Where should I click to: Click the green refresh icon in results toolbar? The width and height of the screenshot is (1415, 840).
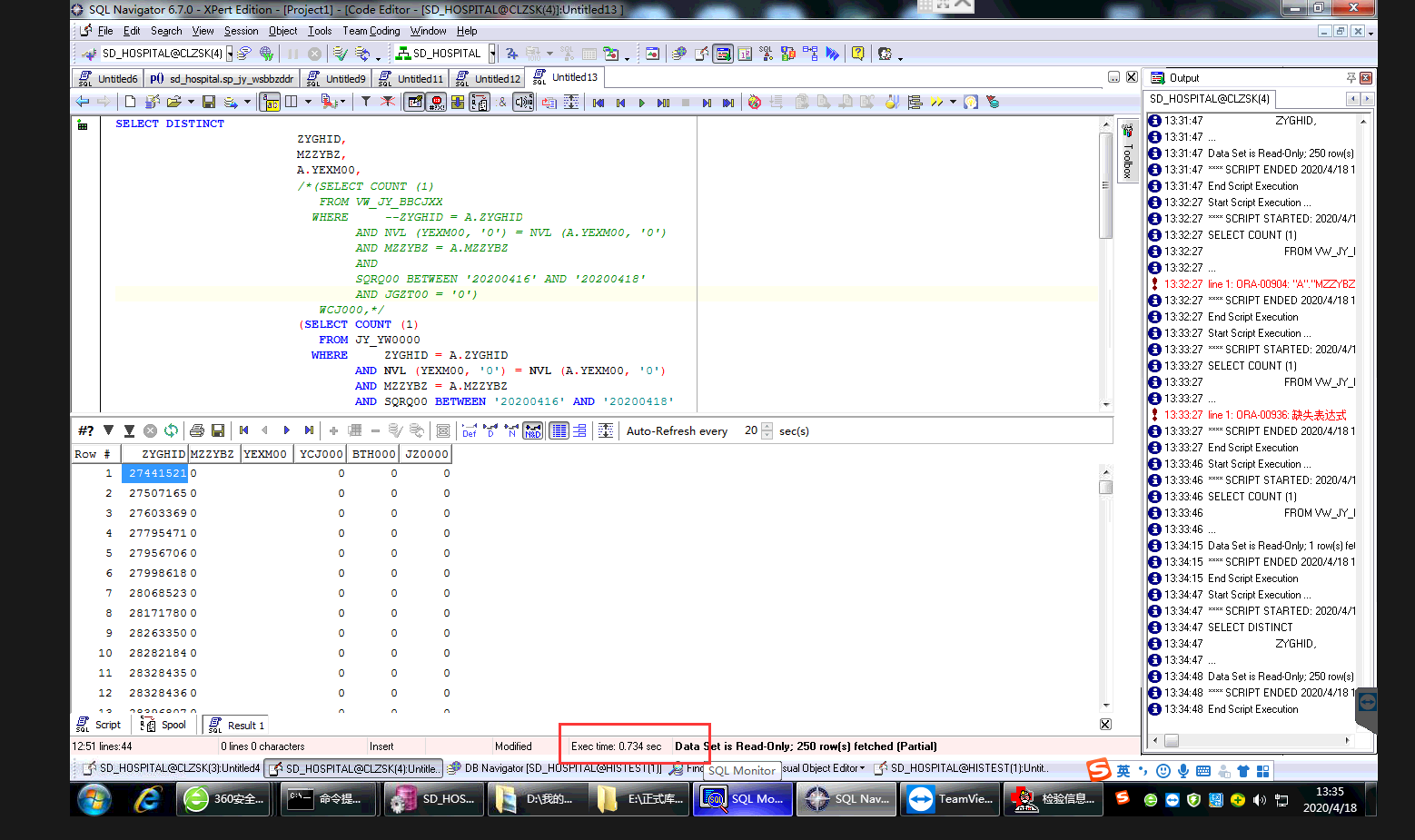(x=171, y=430)
